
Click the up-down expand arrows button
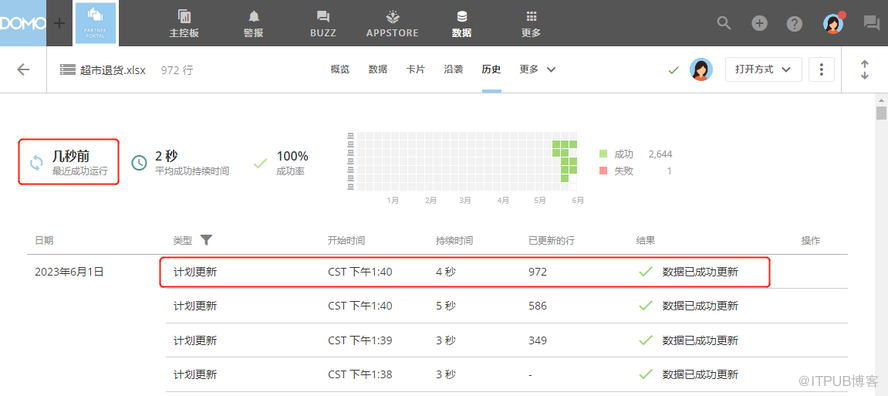(x=864, y=70)
